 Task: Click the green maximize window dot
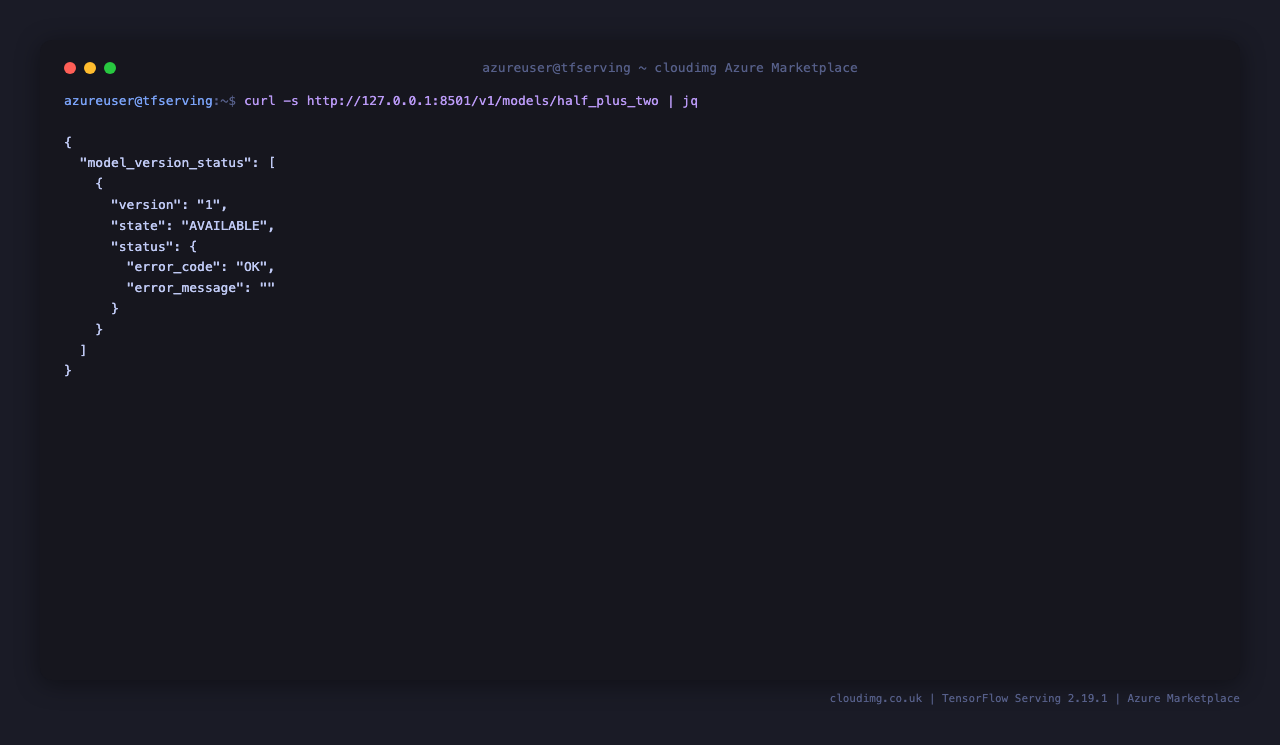click(110, 68)
